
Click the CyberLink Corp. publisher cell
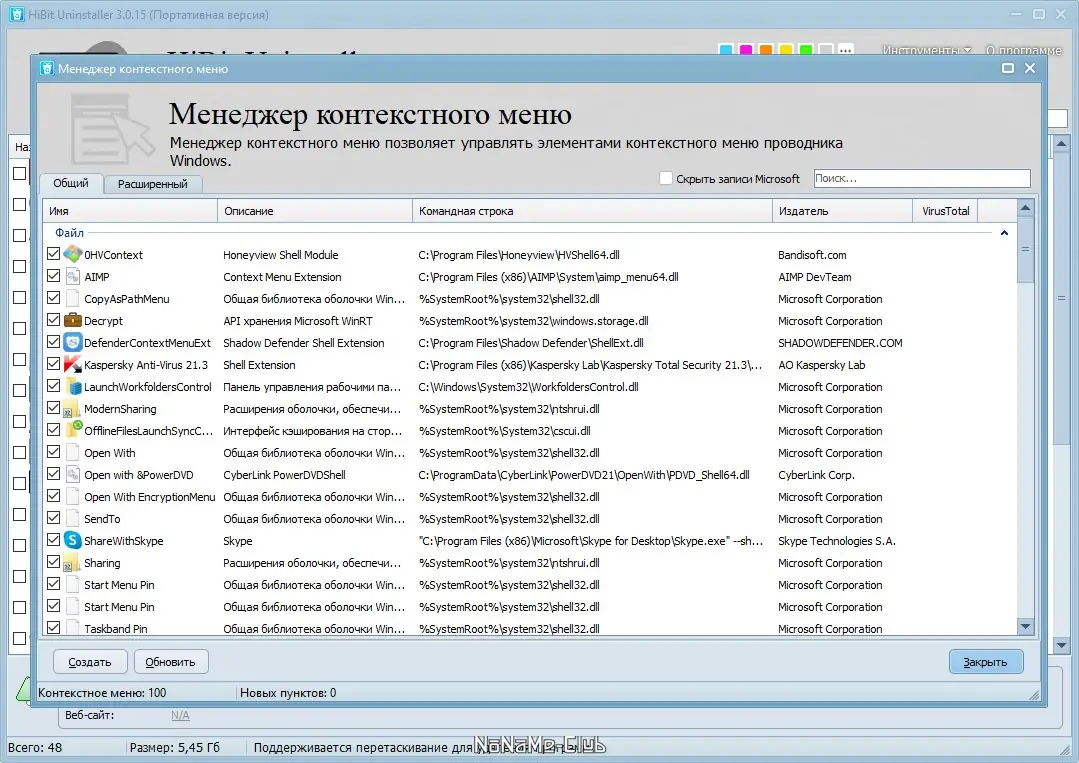click(816, 475)
